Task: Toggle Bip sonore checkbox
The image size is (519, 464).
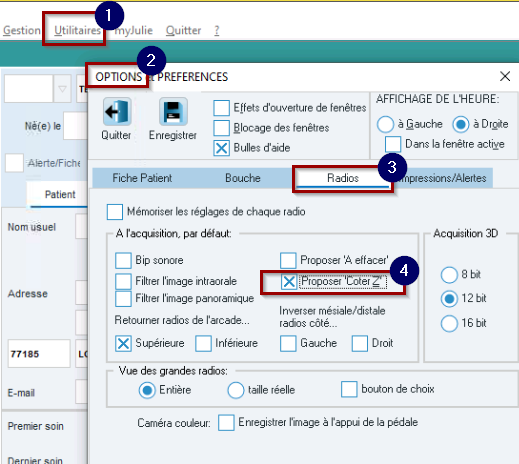Action: point(123,260)
